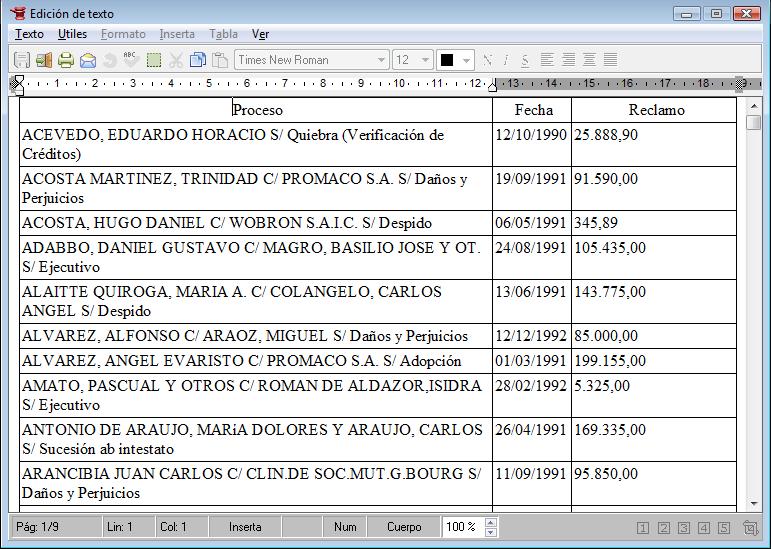The height and width of the screenshot is (549, 771).
Task: Click the 100 % zoom field
Action: (x=463, y=527)
